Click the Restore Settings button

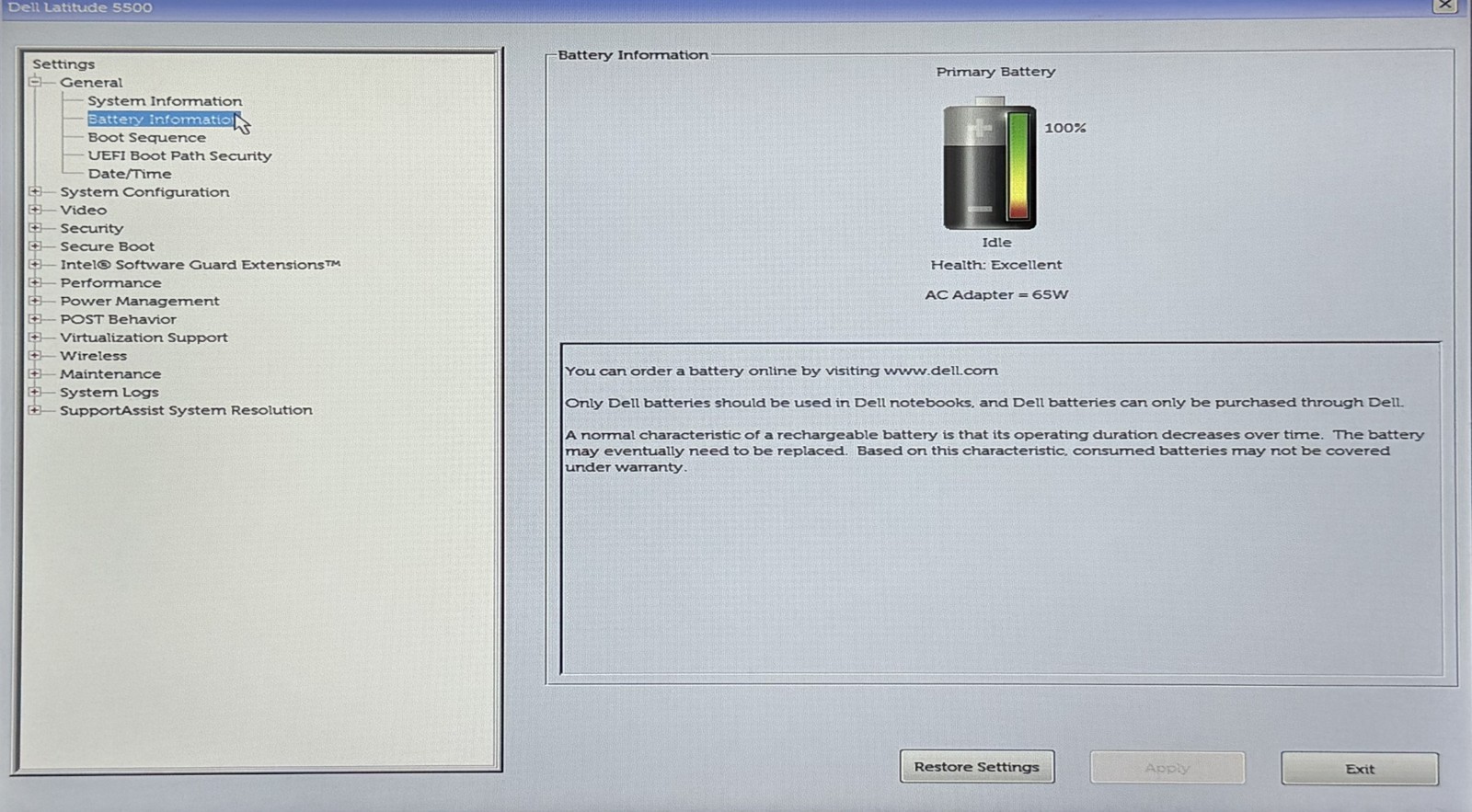click(977, 767)
